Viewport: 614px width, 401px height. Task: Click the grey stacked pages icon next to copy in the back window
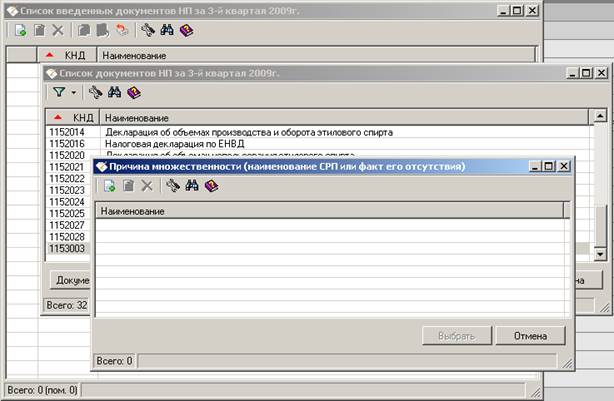point(102,30)
